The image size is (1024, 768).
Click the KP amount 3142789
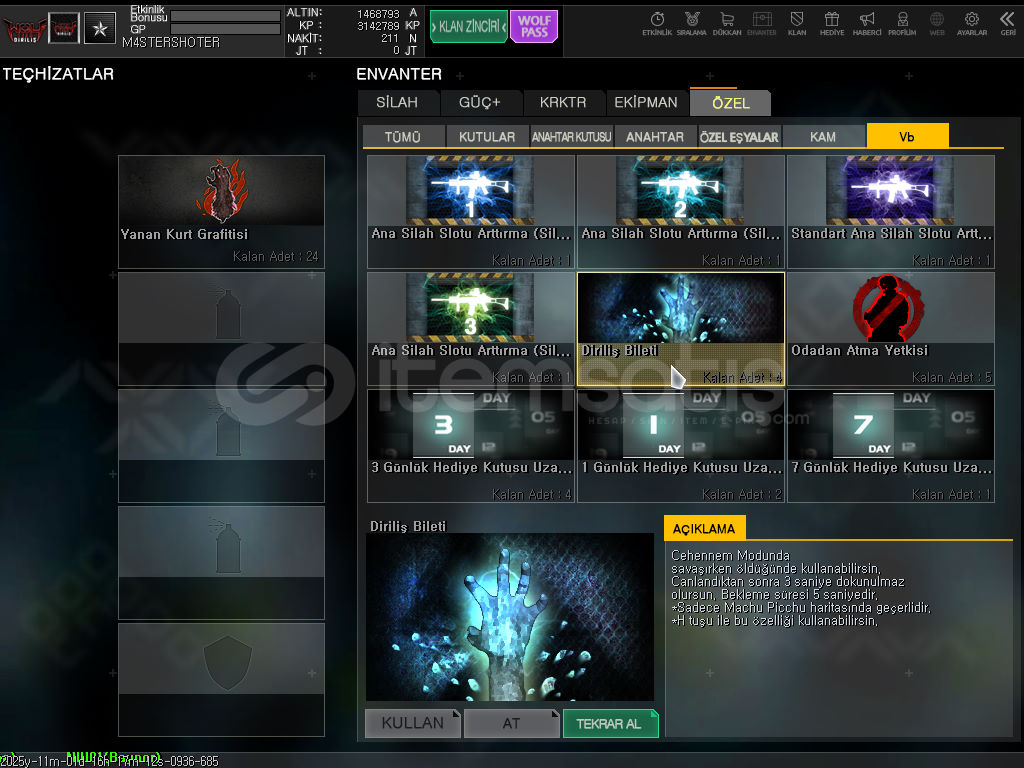378,26
